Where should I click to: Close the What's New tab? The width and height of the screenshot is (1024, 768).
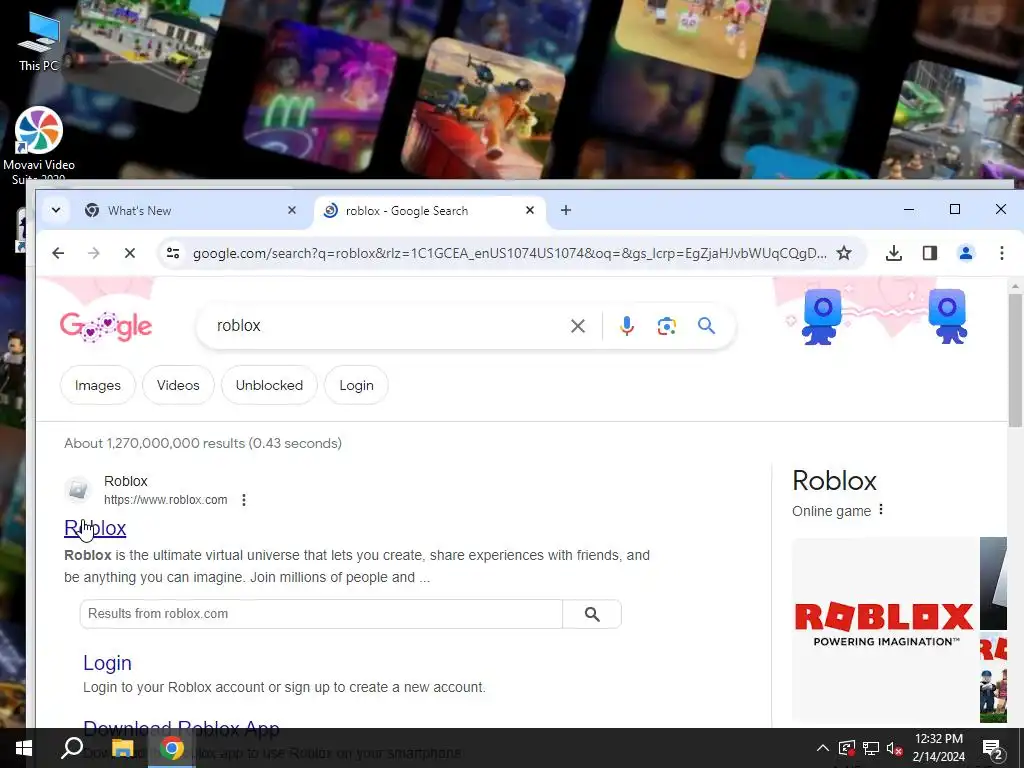click(x=292, y=210)
